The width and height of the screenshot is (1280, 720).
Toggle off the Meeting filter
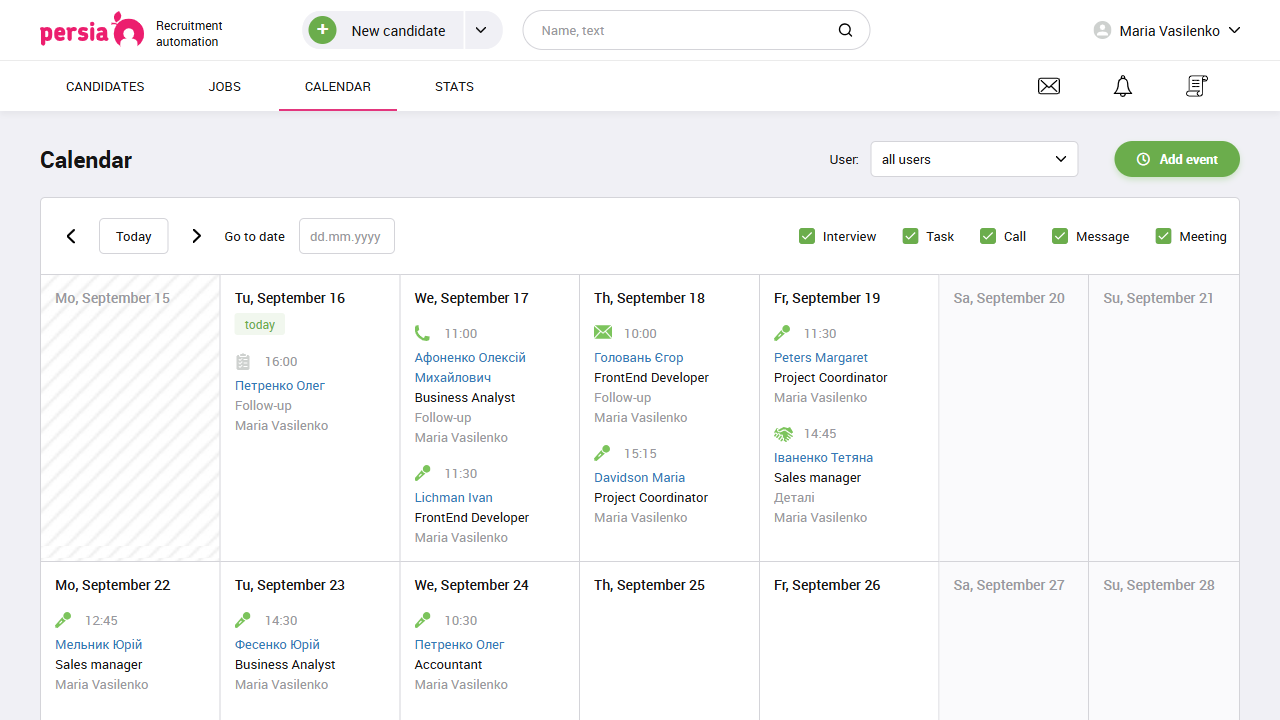click(1163, 236)
